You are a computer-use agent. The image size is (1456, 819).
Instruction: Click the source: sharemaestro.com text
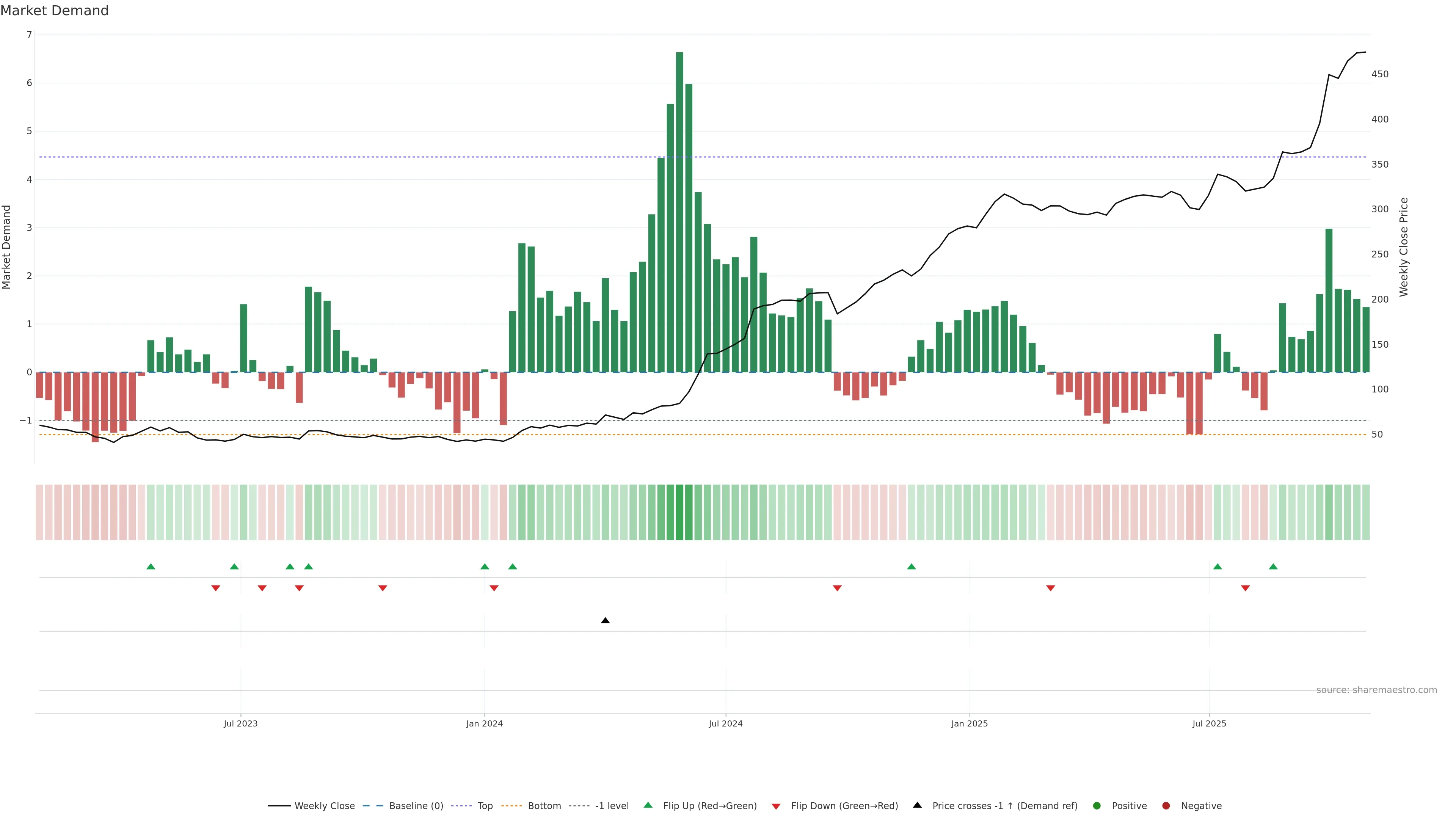(x=1376, y=690)
